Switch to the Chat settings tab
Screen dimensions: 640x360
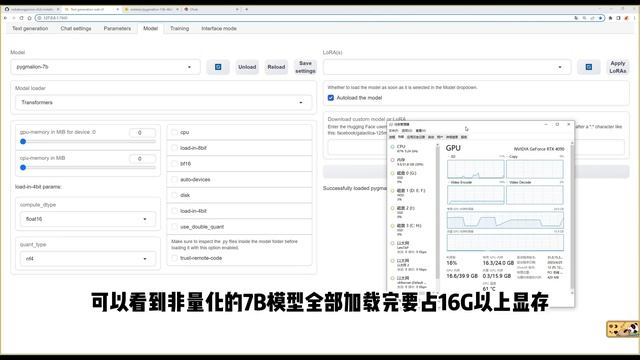76,29
